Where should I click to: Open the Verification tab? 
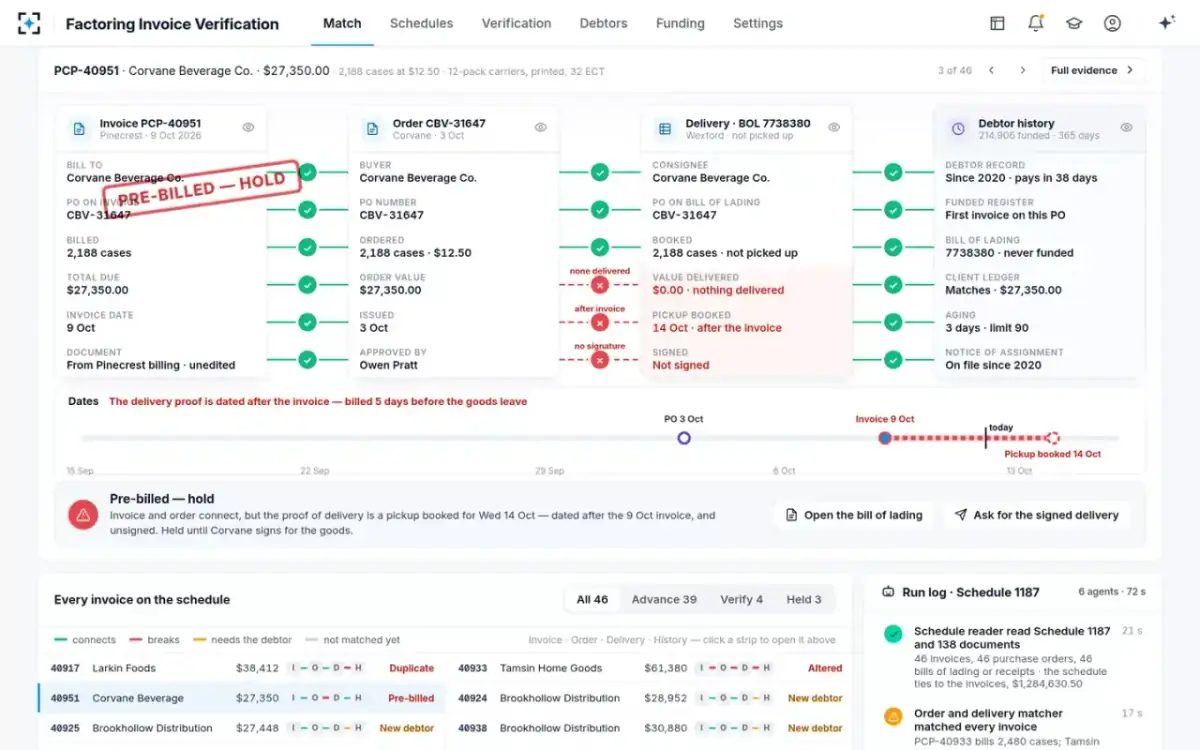coord(516,23)
